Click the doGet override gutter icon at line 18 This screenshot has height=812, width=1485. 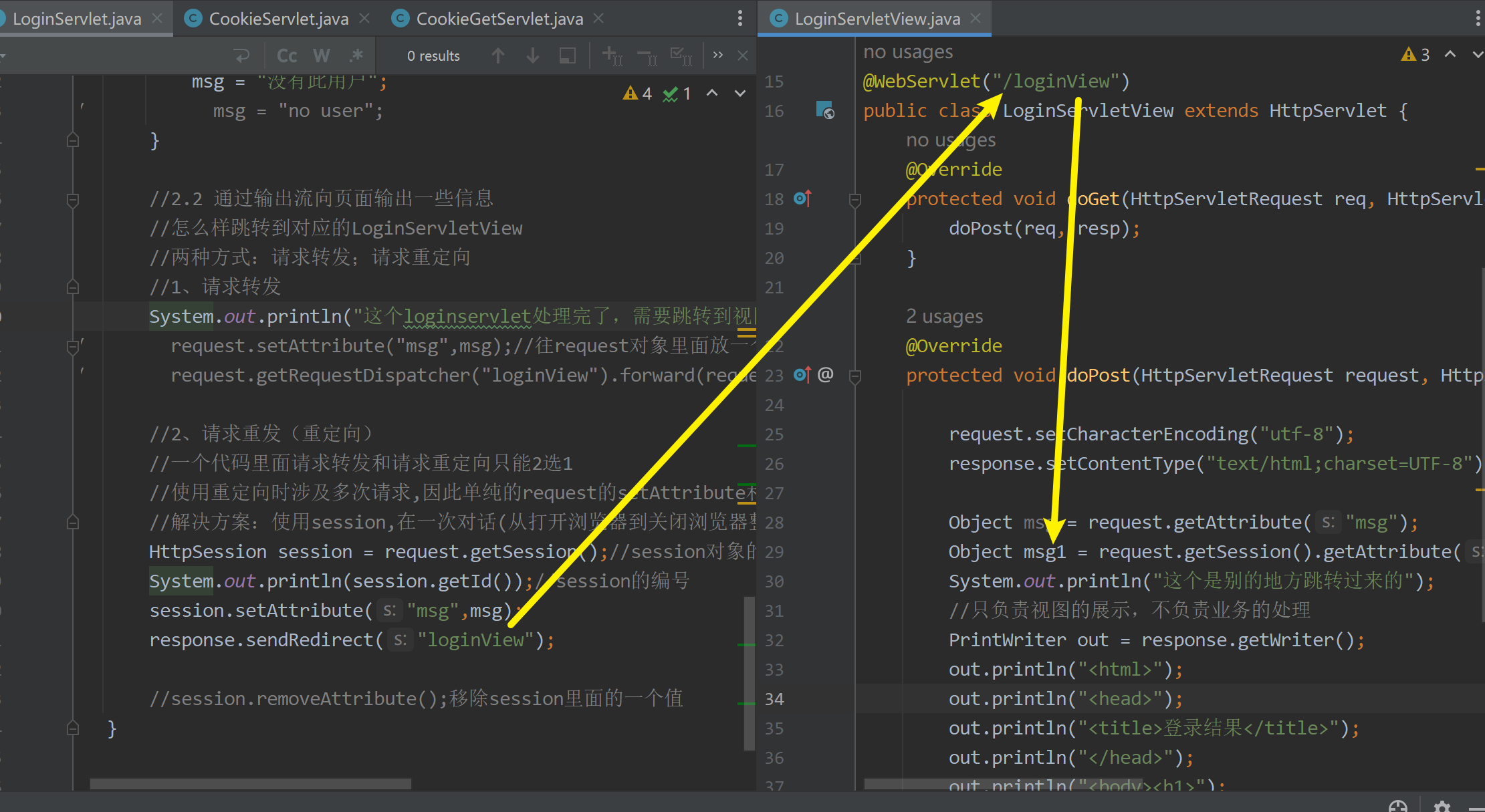click(802, 198)
